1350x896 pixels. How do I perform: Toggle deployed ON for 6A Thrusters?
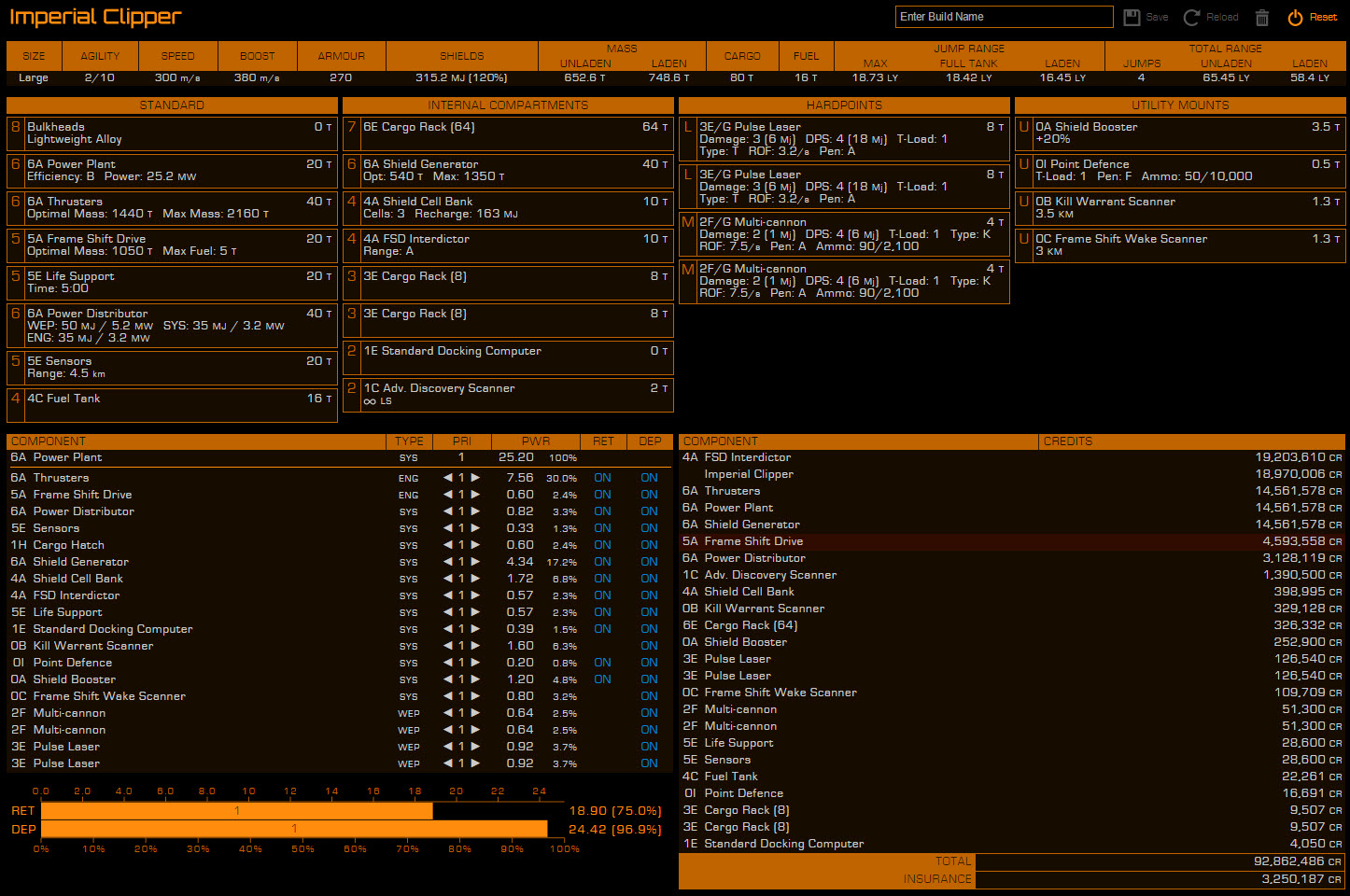pos(649,478)
